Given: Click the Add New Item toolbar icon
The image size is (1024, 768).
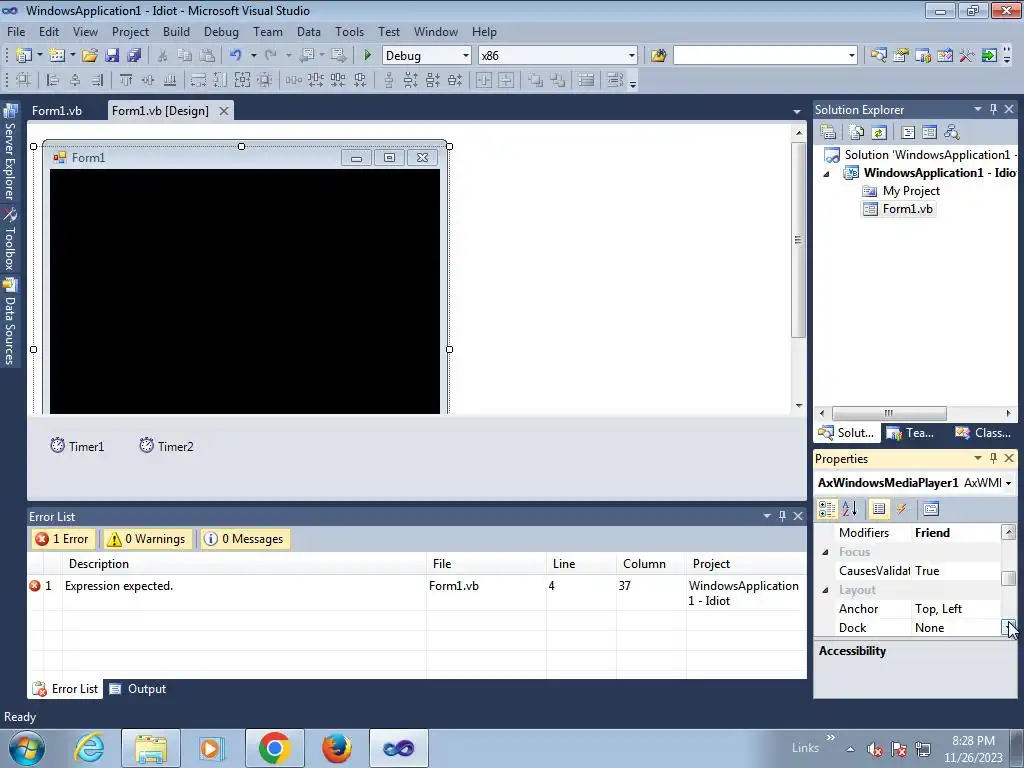Looking at the screenshot, I should click(x=57, y=56).
